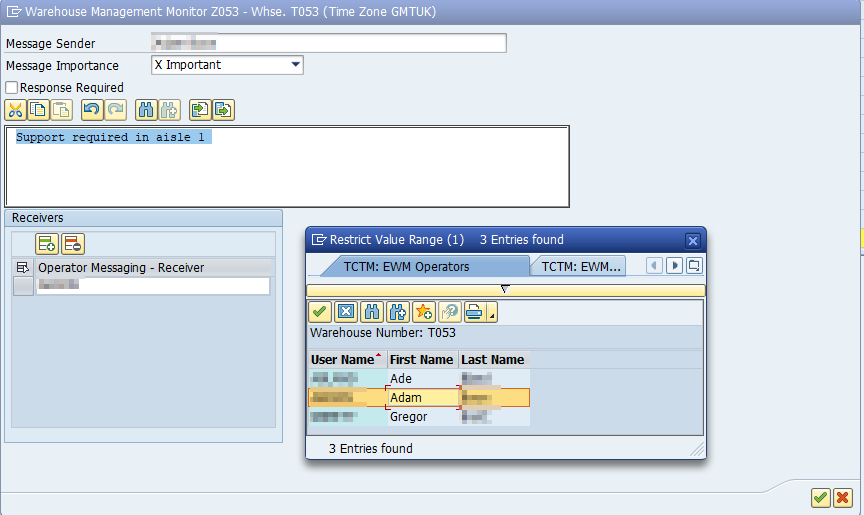Switch to the TCTM: EWM Operators tab
The width and height of the screenshot is (864, 515).
coord(418,266)
